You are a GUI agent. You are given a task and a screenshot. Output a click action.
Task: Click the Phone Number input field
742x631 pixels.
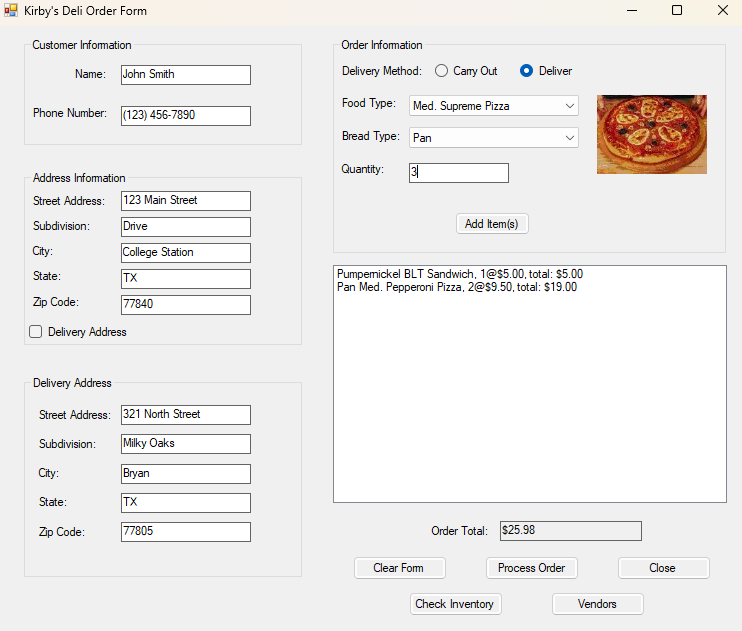[x=186, y=116]
